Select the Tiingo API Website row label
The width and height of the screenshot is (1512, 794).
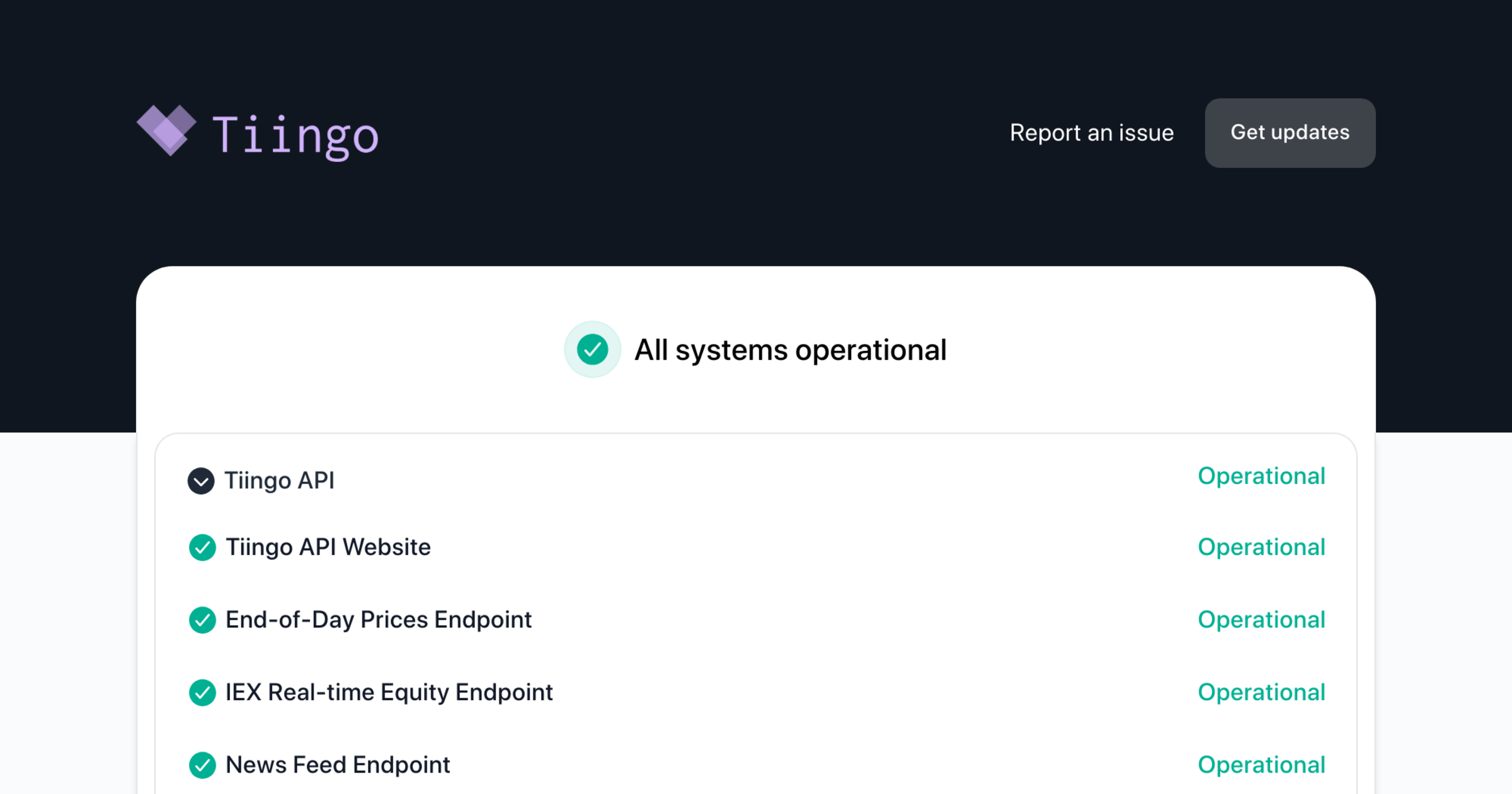[x=328, y=547]
